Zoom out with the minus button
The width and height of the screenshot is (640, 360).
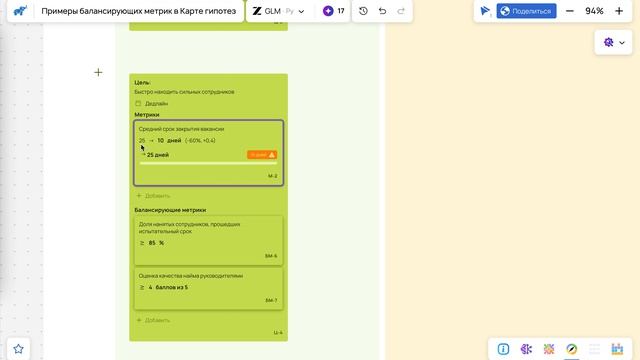[570, 11]
